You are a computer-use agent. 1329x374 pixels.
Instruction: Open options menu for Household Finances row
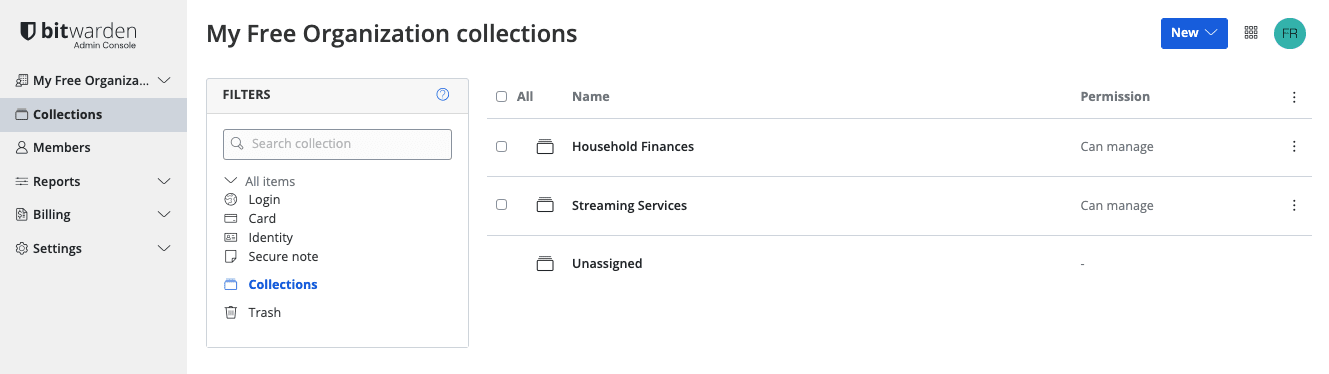1294,147
